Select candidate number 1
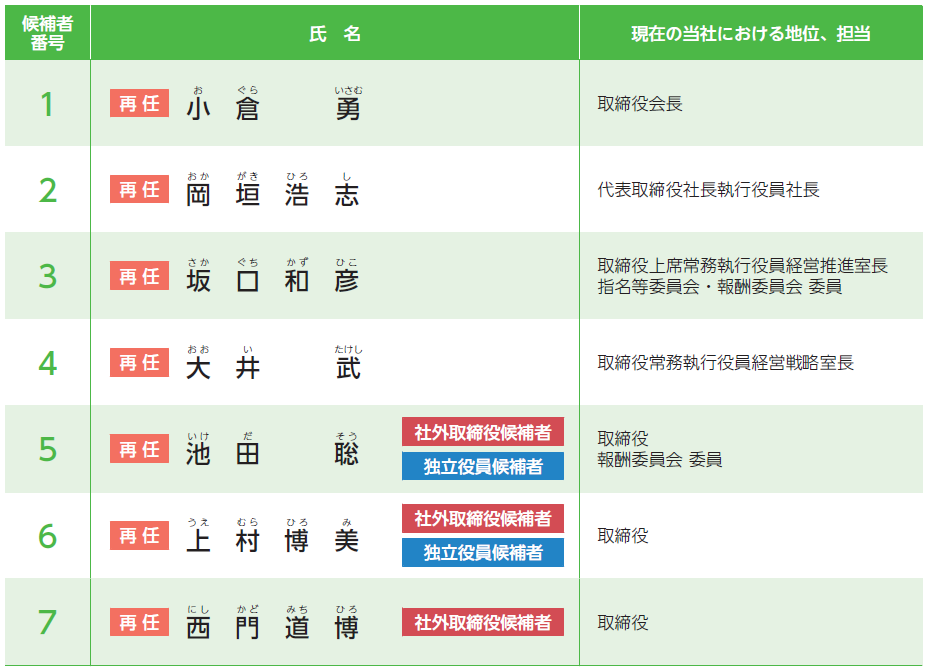The height and width of the screenshot is (672, 928). coord(47,104)
